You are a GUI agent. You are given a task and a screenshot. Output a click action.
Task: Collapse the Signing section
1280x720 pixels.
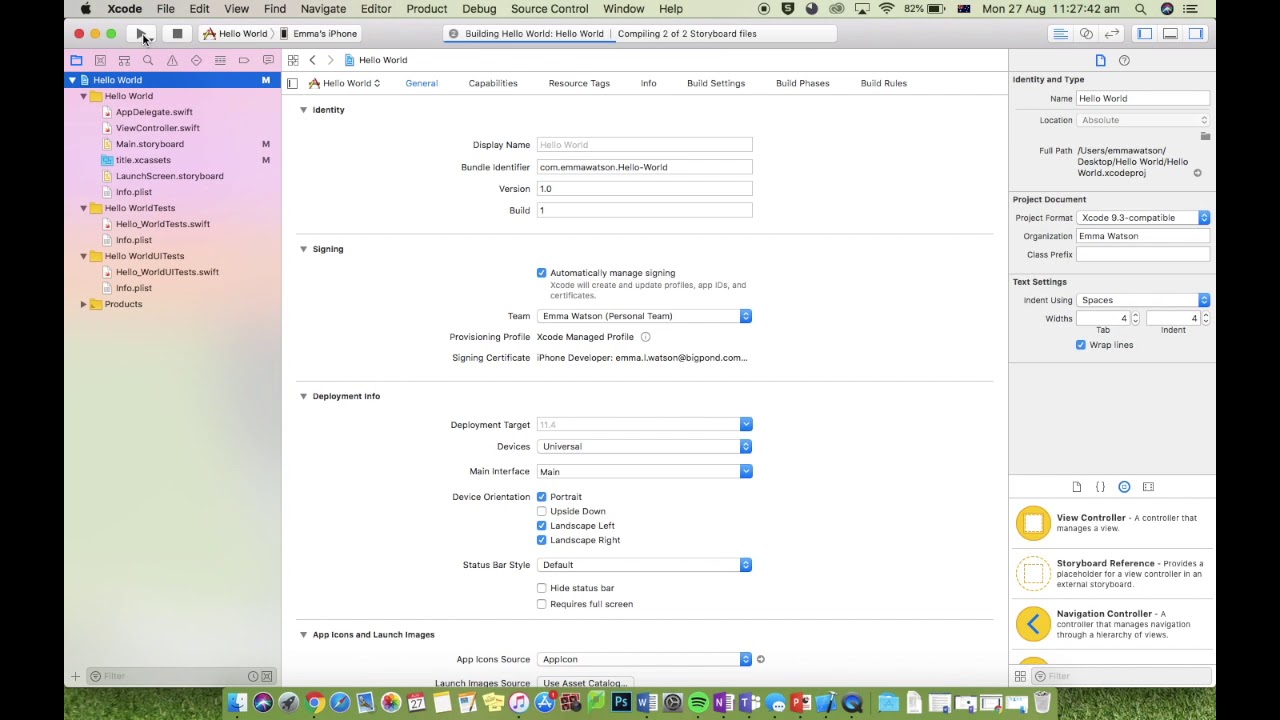[x=303, y=249]
